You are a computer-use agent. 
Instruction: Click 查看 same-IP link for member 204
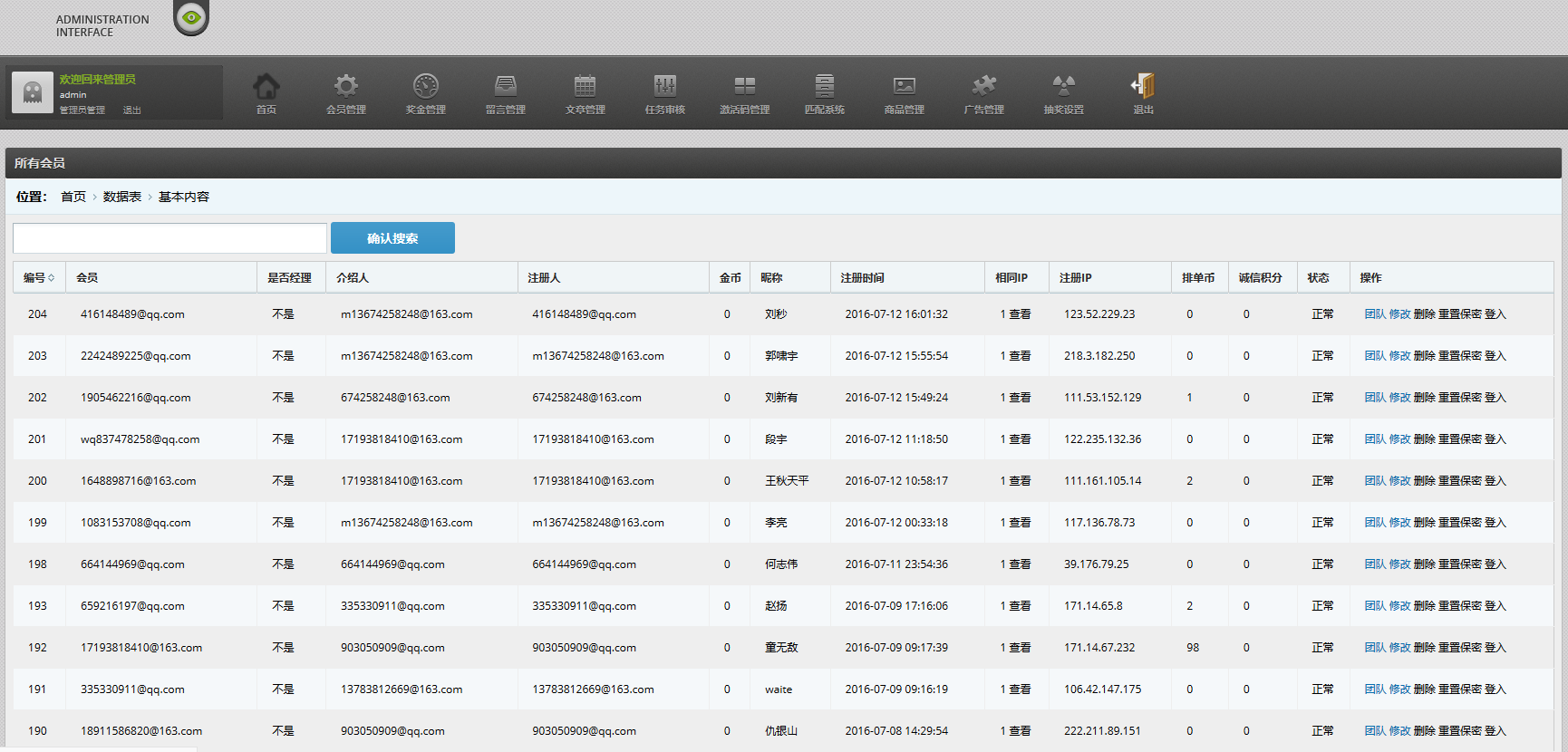point(1021,314)
